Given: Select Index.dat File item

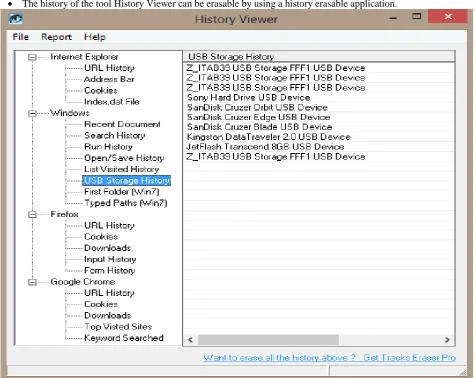Looking at the screenshot, I should [x=112, y=102].
